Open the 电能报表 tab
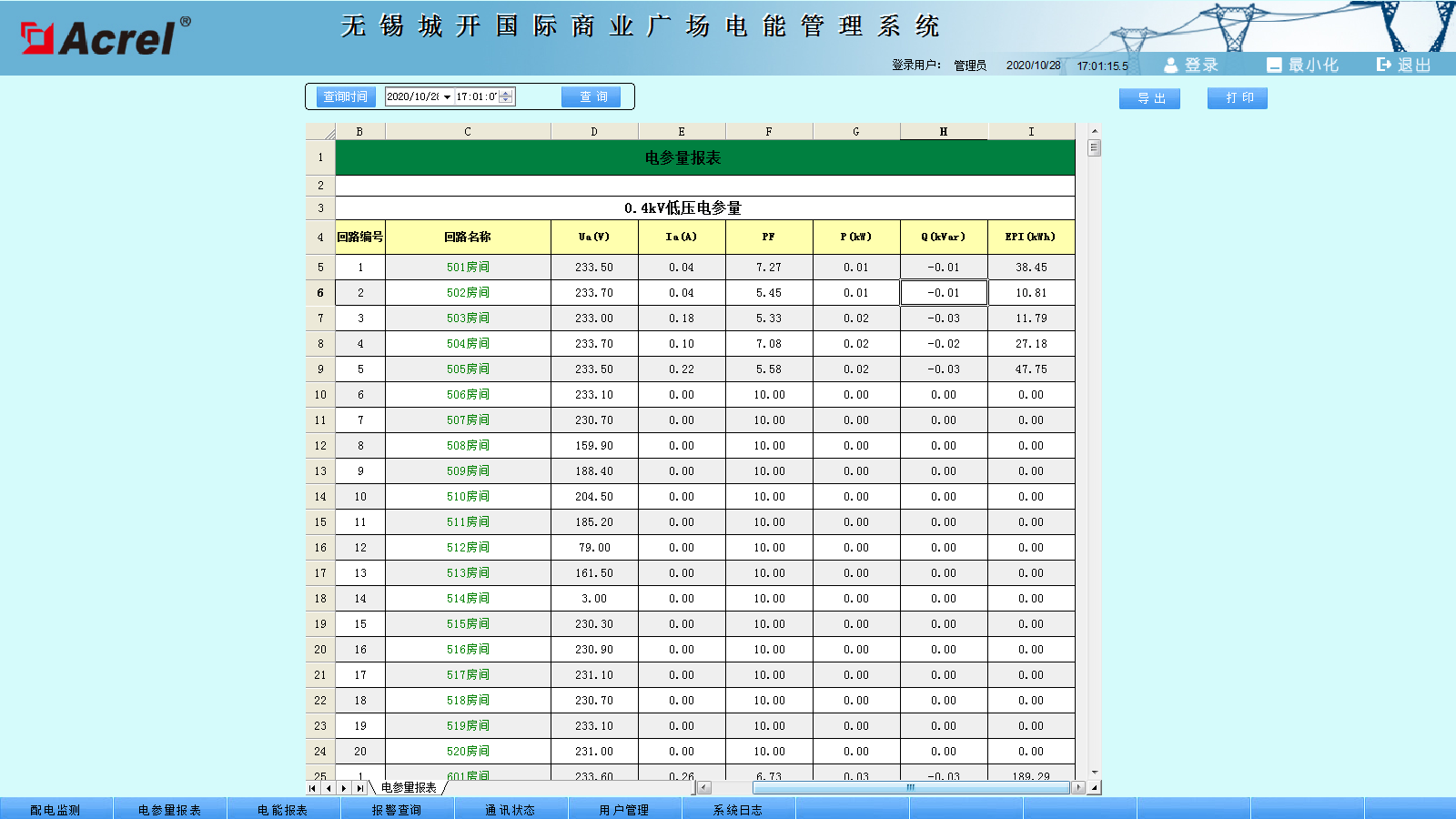The height and width of the screenshot is (819, 1456). [283, 810]
